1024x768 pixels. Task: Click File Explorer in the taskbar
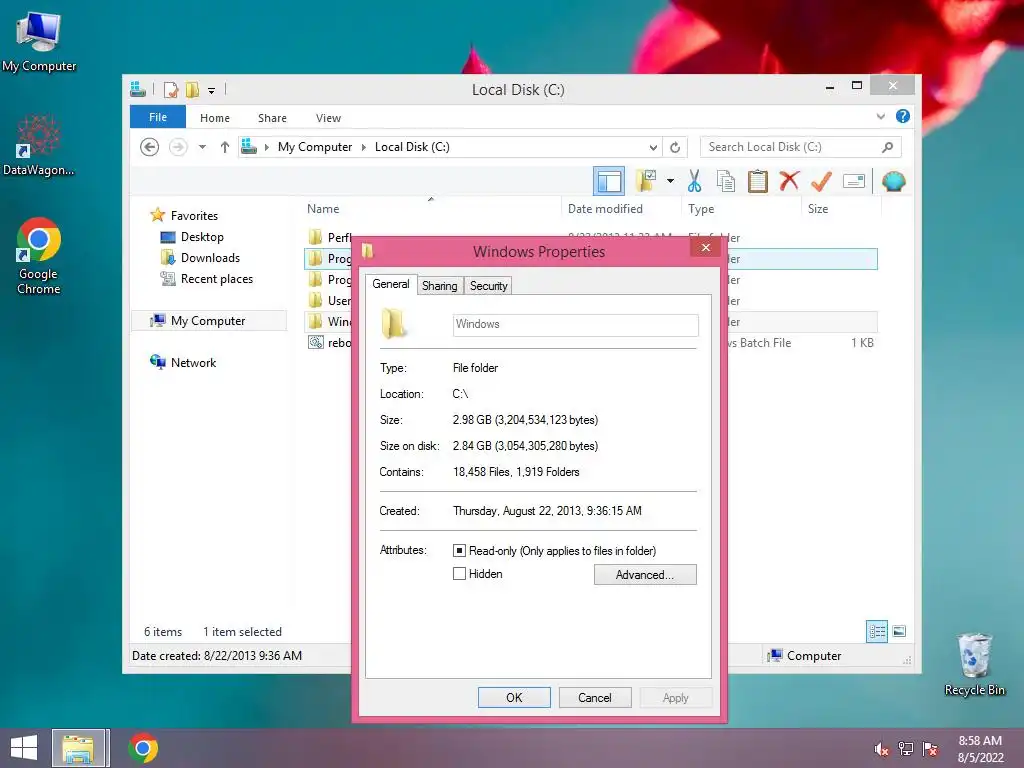78,748
